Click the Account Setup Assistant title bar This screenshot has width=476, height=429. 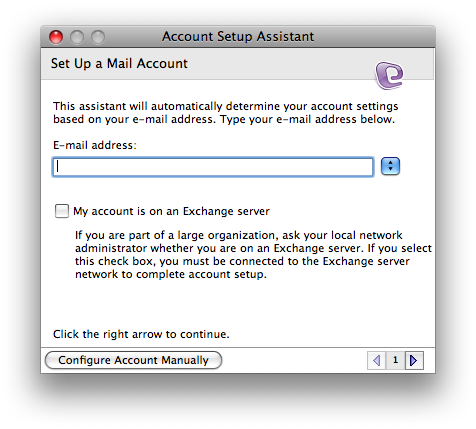pos(238,37)
